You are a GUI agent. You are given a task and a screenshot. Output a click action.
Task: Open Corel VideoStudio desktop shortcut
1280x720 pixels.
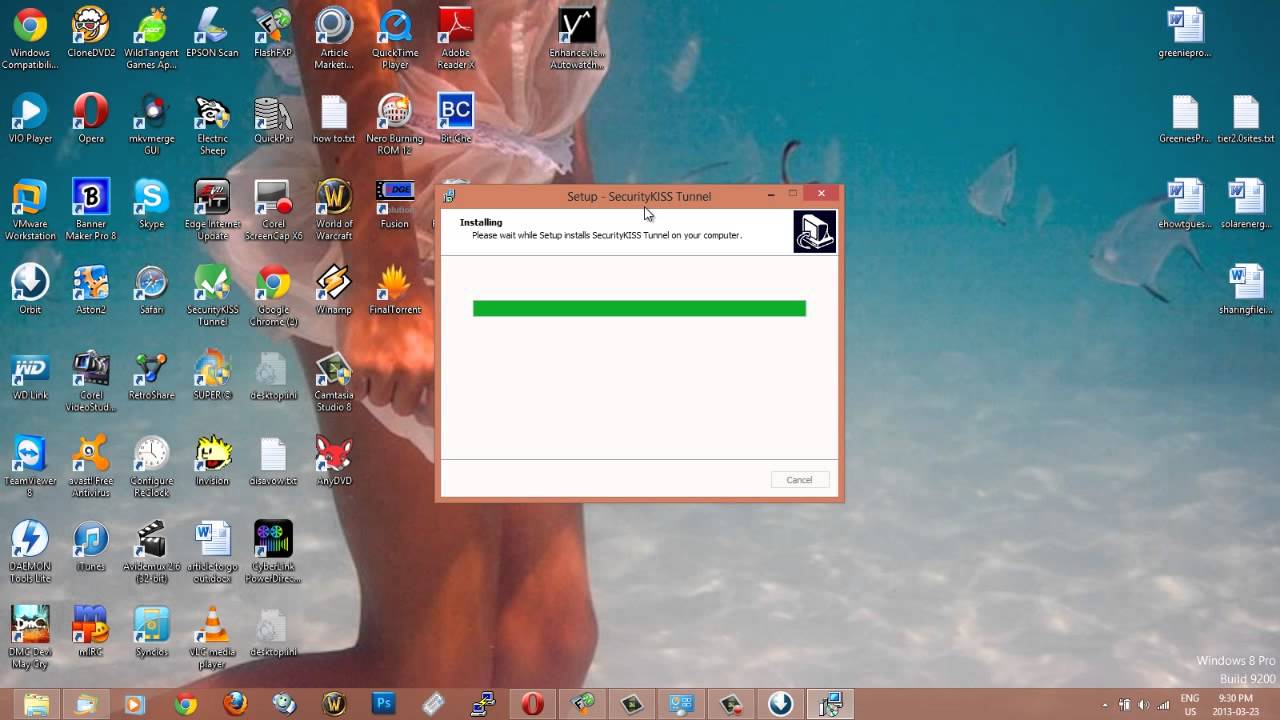click(91, 381)
